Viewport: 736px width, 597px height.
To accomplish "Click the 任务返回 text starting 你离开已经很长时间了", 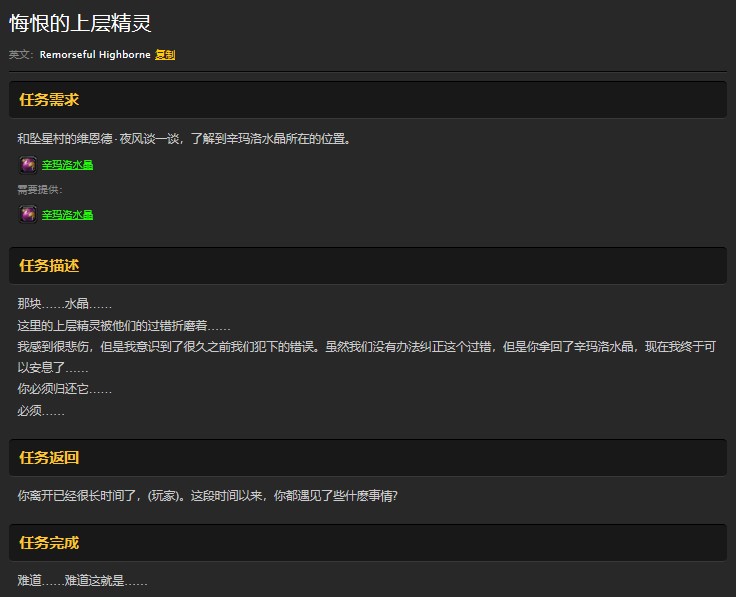I will (x=207, y=495).
